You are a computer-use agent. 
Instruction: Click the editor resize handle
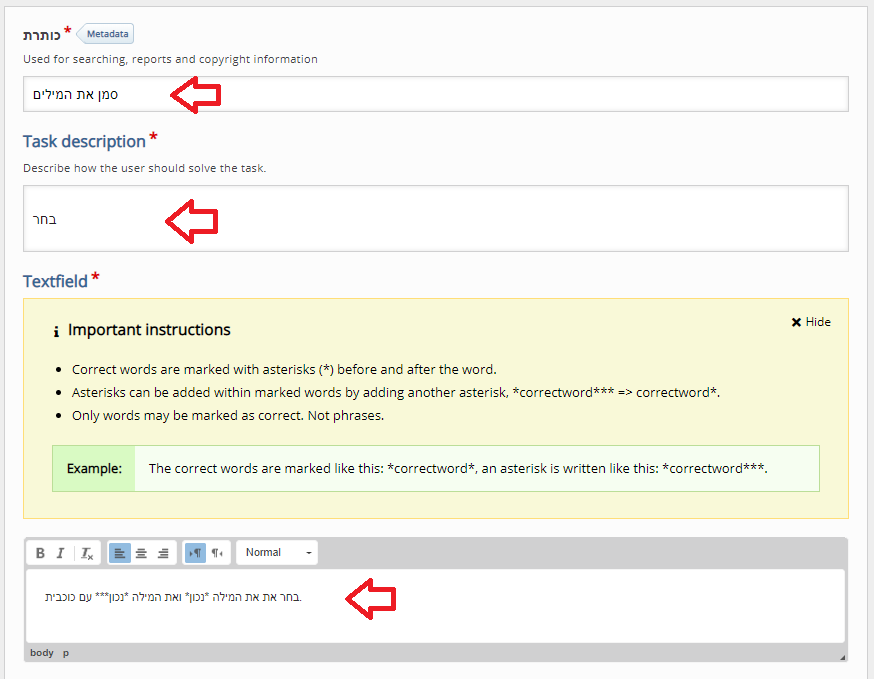point(842,657)
